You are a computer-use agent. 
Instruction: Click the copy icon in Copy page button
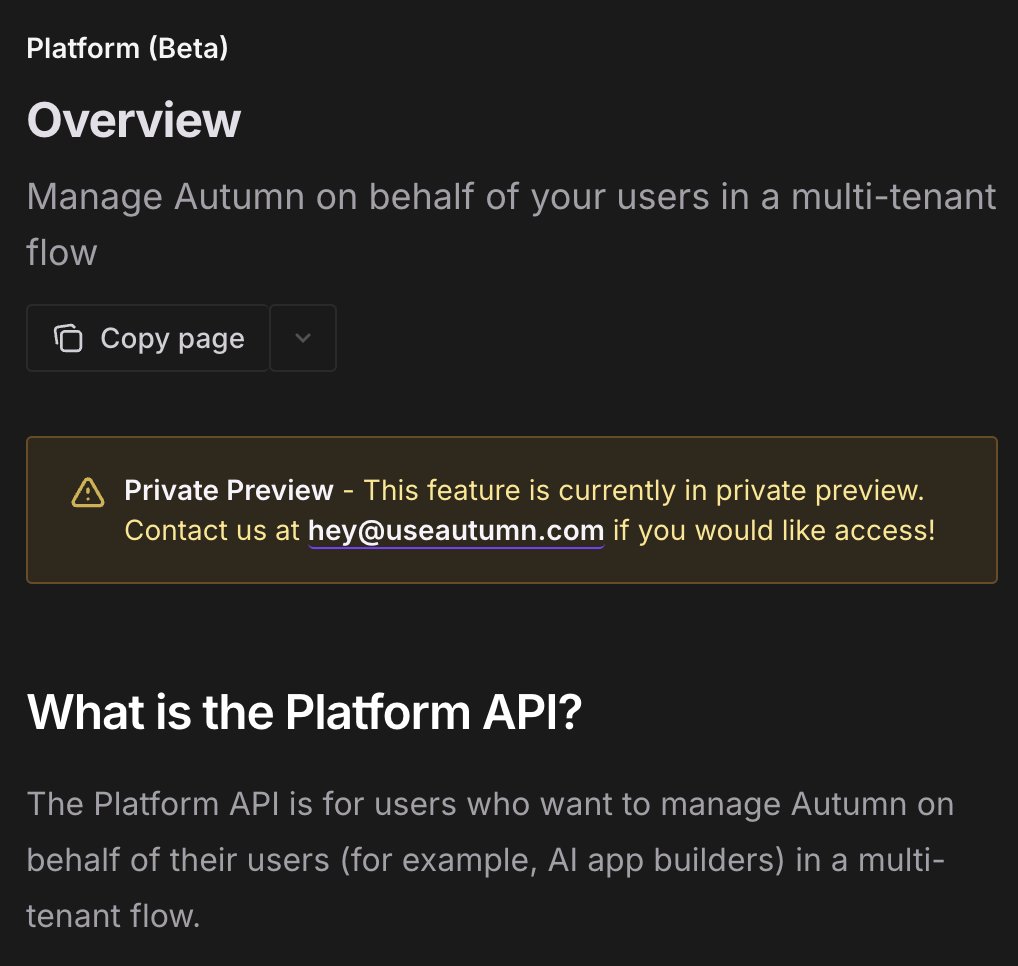click(68, 338)
